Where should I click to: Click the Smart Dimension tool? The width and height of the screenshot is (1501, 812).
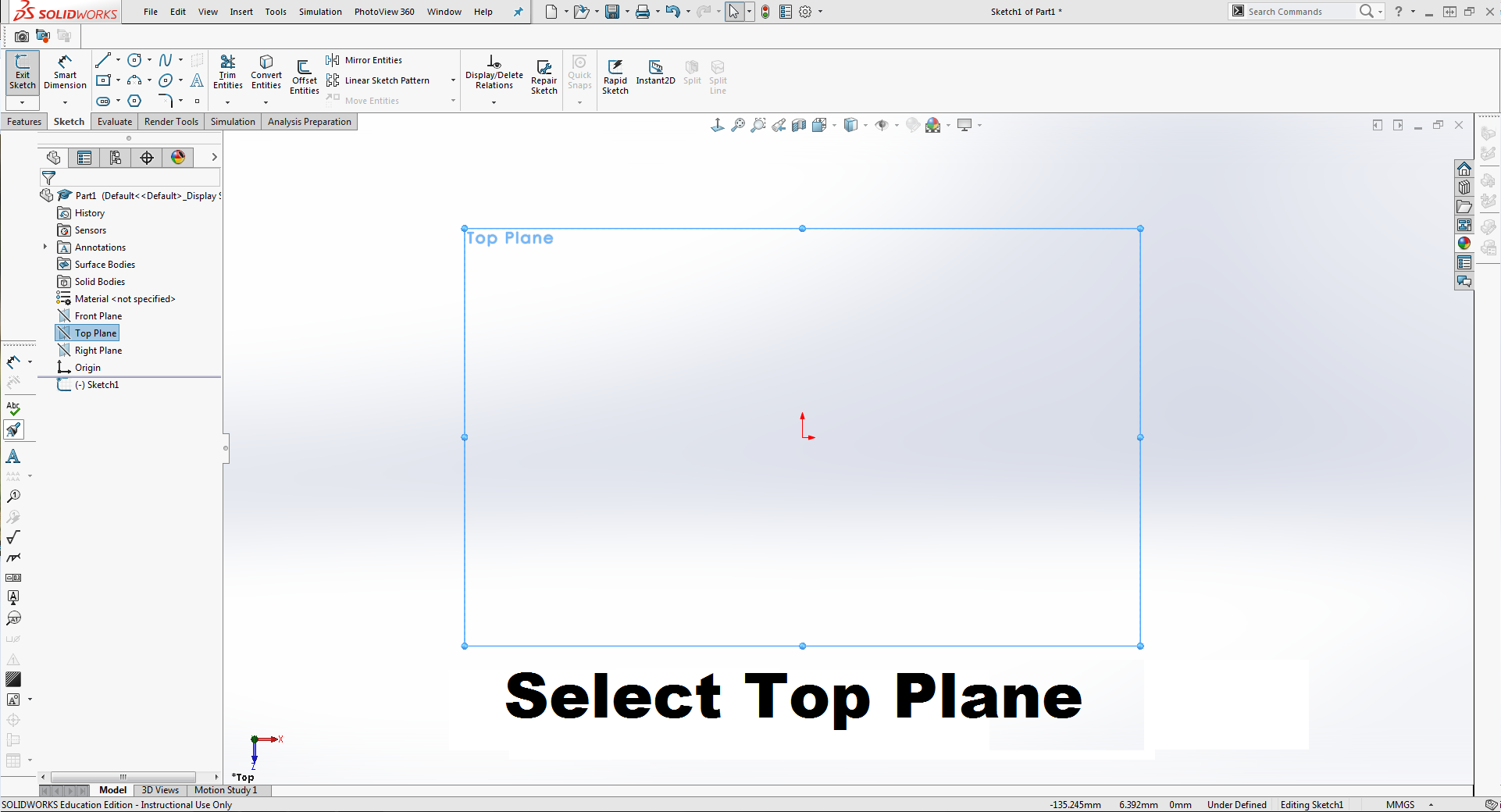tap(65, 72)
